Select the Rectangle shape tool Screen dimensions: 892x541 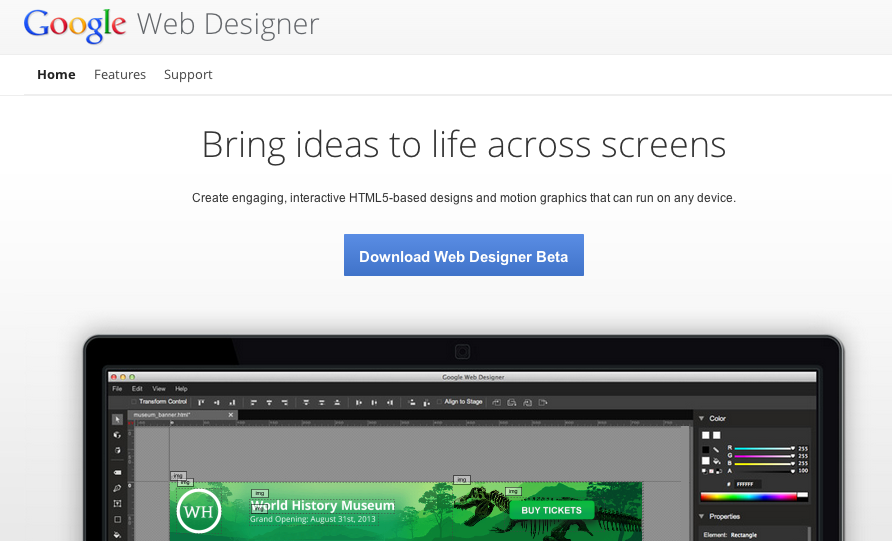pyautogui.click(x=117, y=519)
